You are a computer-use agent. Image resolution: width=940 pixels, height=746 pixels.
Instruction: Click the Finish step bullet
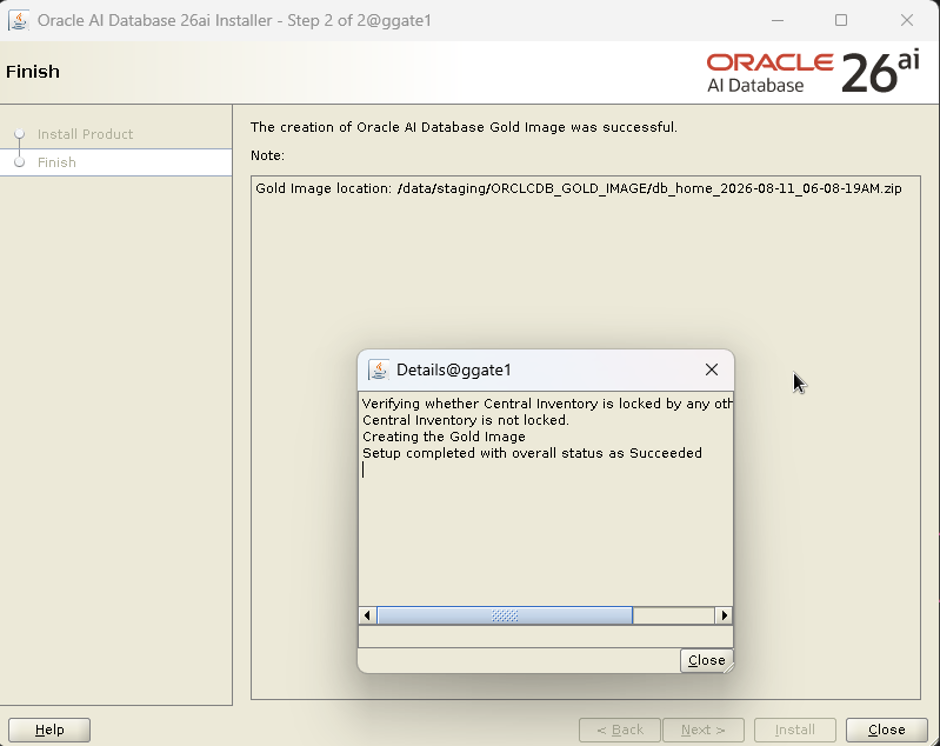[x=19, y=162]
